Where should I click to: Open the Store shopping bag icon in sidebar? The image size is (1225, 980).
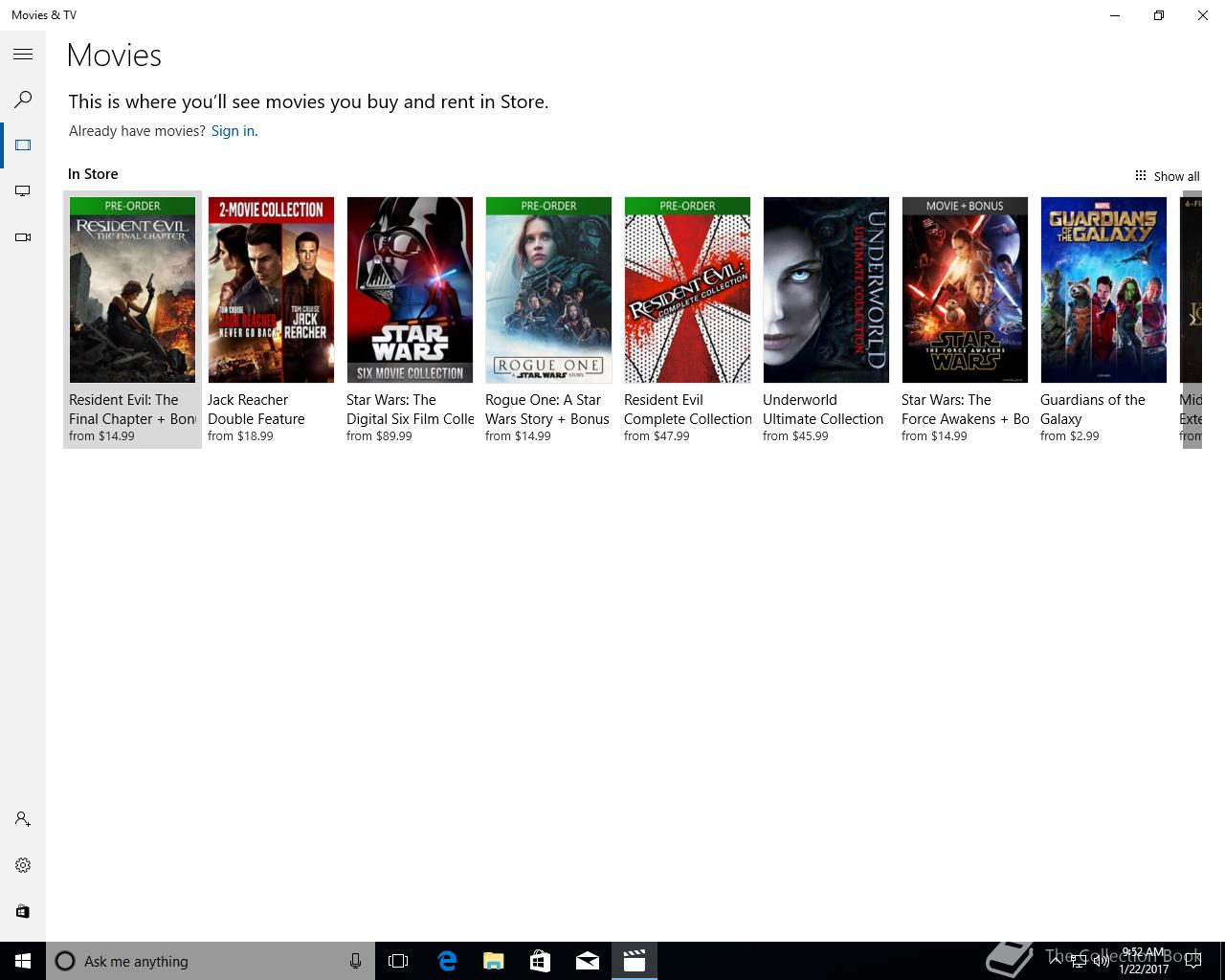(x=23, y=911)
